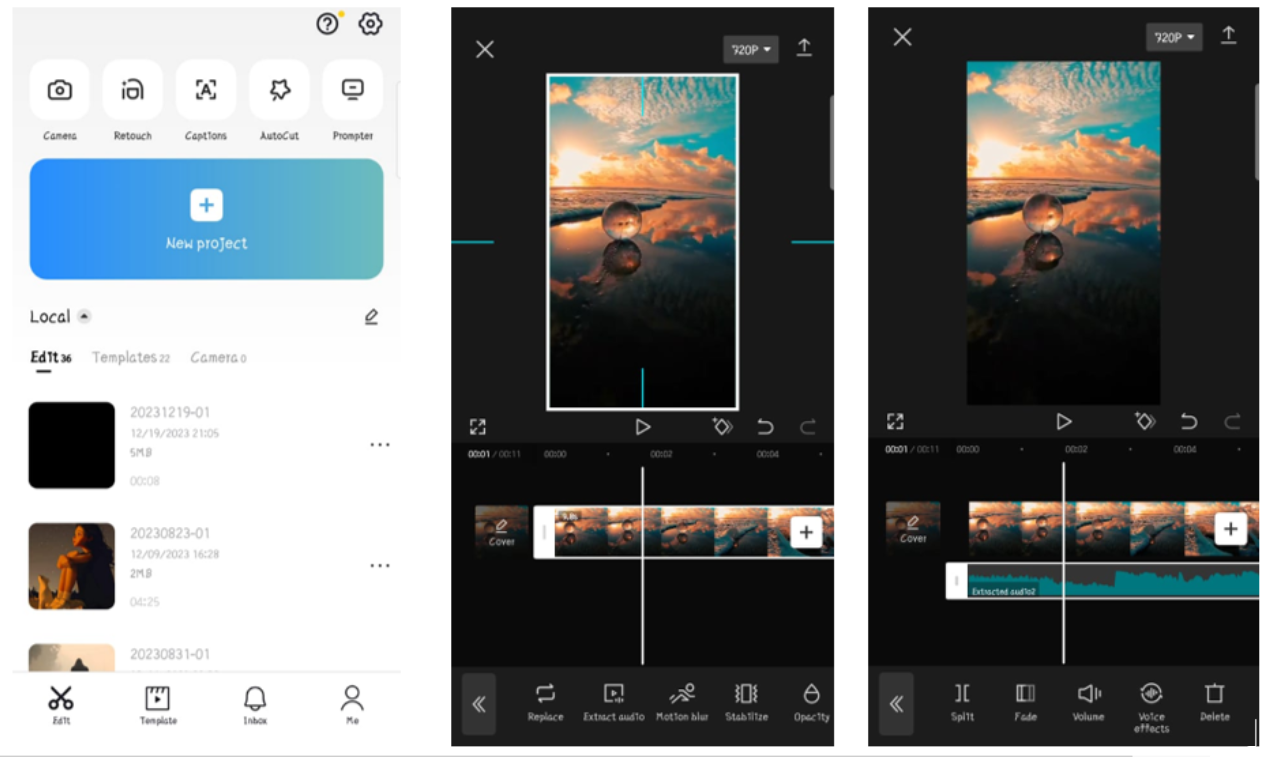Select the Motion blur tool
Screen dimensions: 1274x758
click(x=682, y=703)
